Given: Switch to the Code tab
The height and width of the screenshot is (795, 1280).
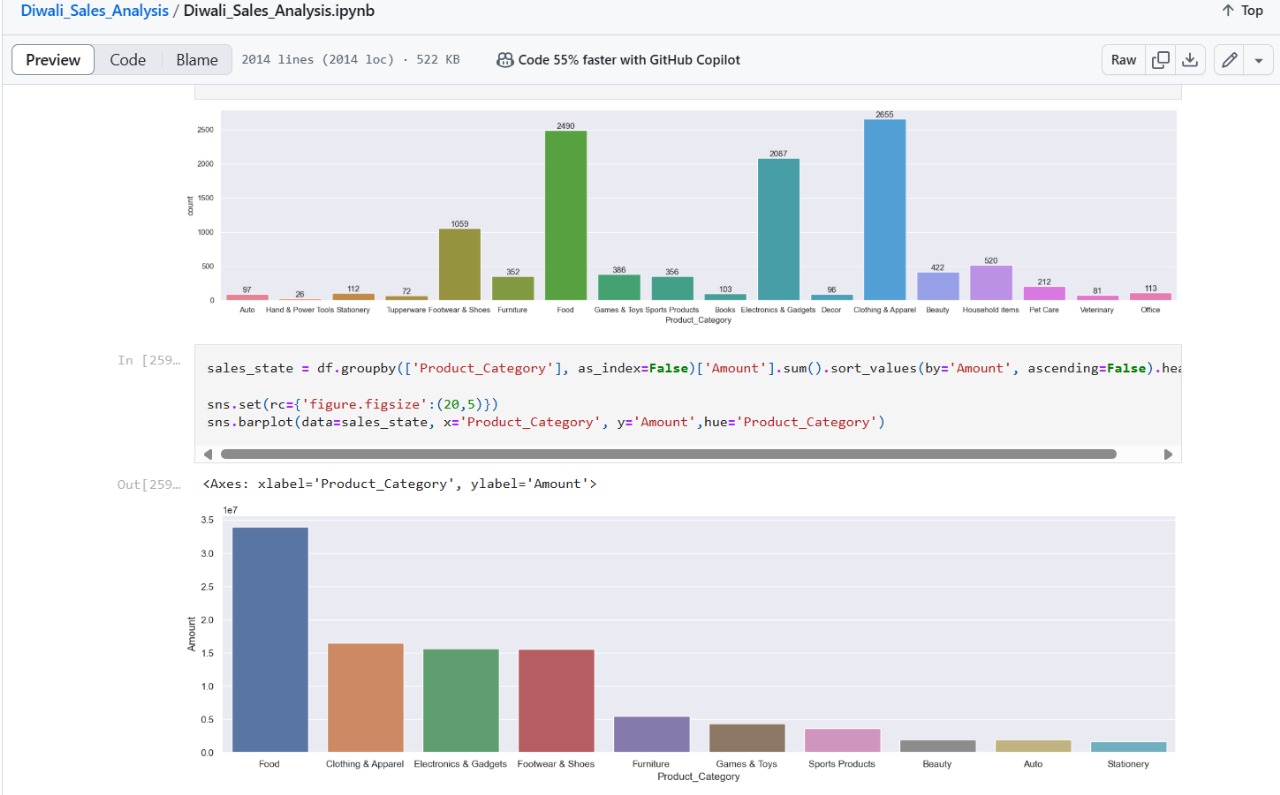Looking at the screenshot, I should click(x=128, y=60).
